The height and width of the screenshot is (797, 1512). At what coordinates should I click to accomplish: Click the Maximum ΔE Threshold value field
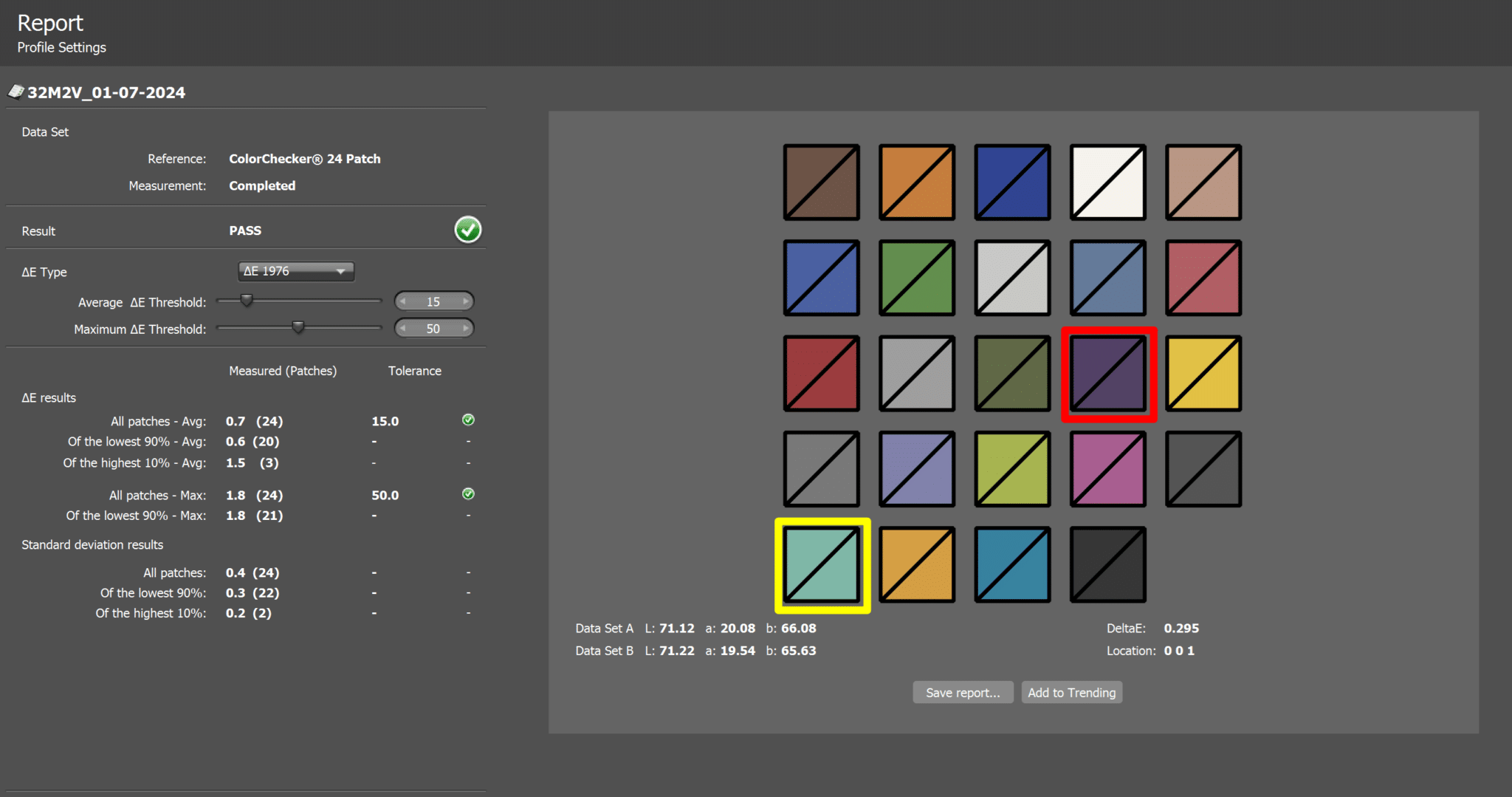coord(433,329)
